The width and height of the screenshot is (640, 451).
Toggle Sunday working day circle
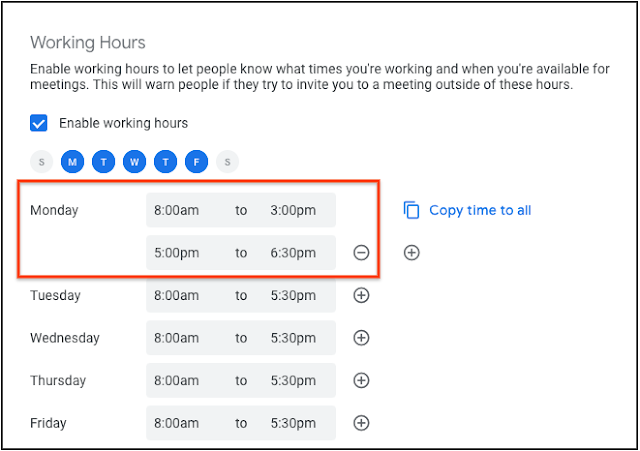41,161
